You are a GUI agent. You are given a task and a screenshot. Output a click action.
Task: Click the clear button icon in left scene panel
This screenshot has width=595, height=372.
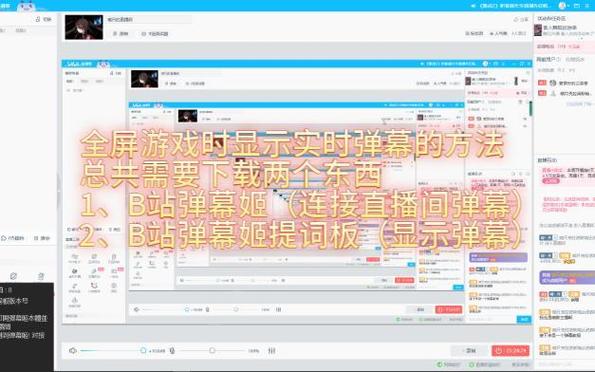(x=42, y=238)
